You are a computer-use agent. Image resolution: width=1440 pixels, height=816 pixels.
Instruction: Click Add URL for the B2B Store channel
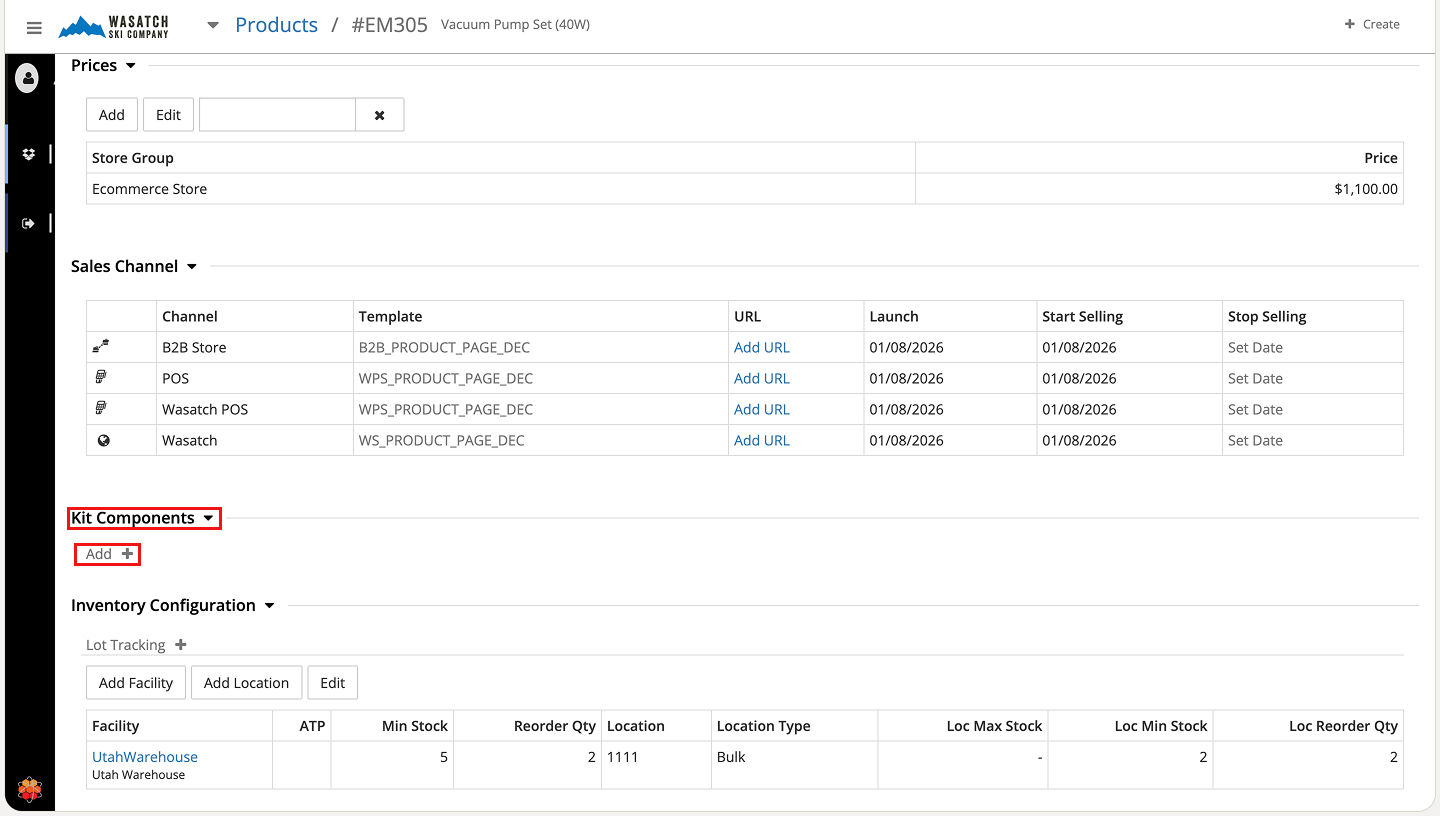click(761, 348)
